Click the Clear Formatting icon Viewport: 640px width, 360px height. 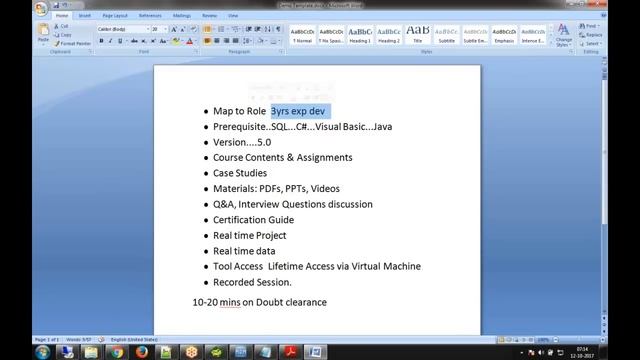193,29
